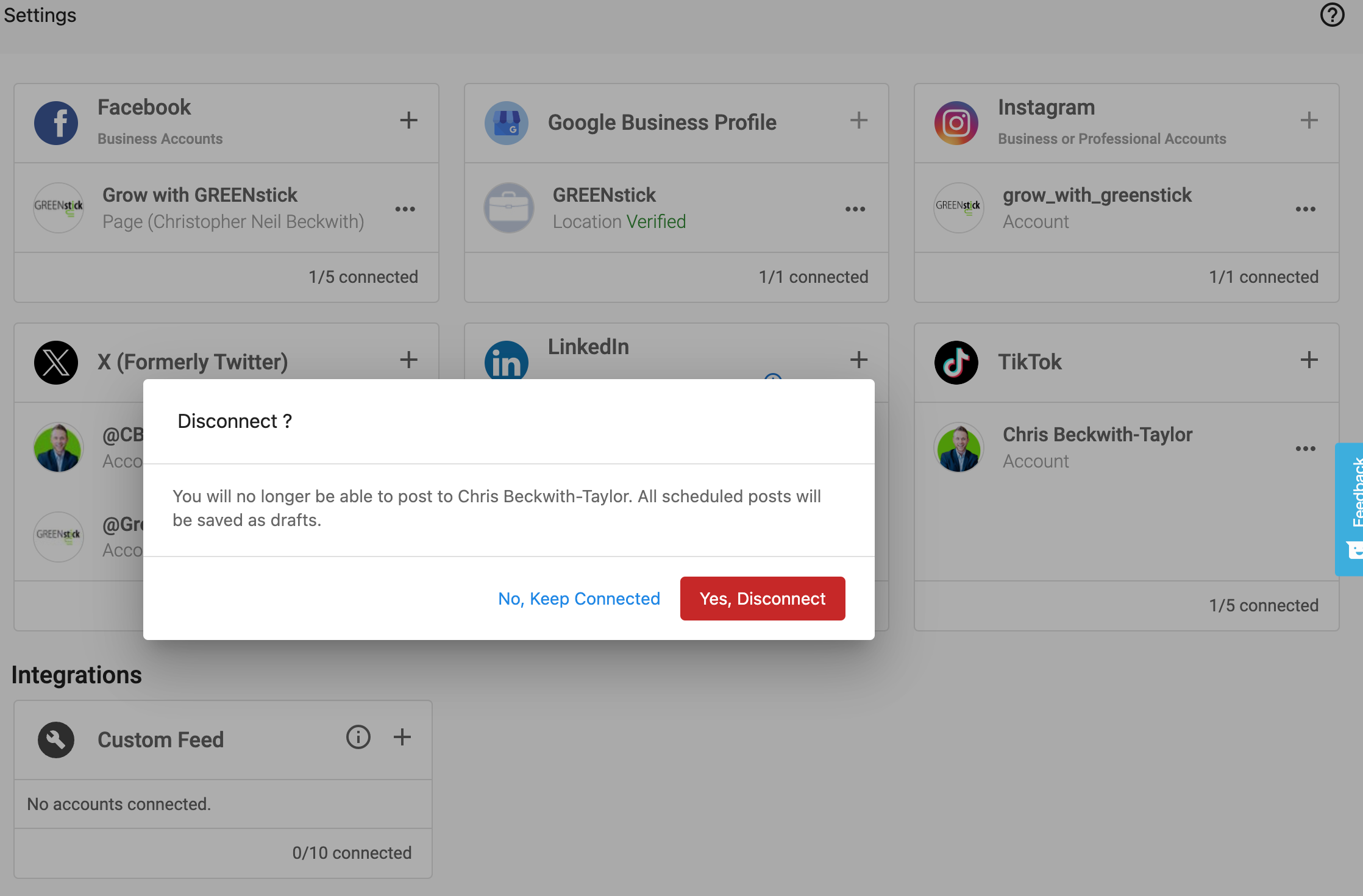
Task: Click the Facebook logo icon
Action: [56, 123]
